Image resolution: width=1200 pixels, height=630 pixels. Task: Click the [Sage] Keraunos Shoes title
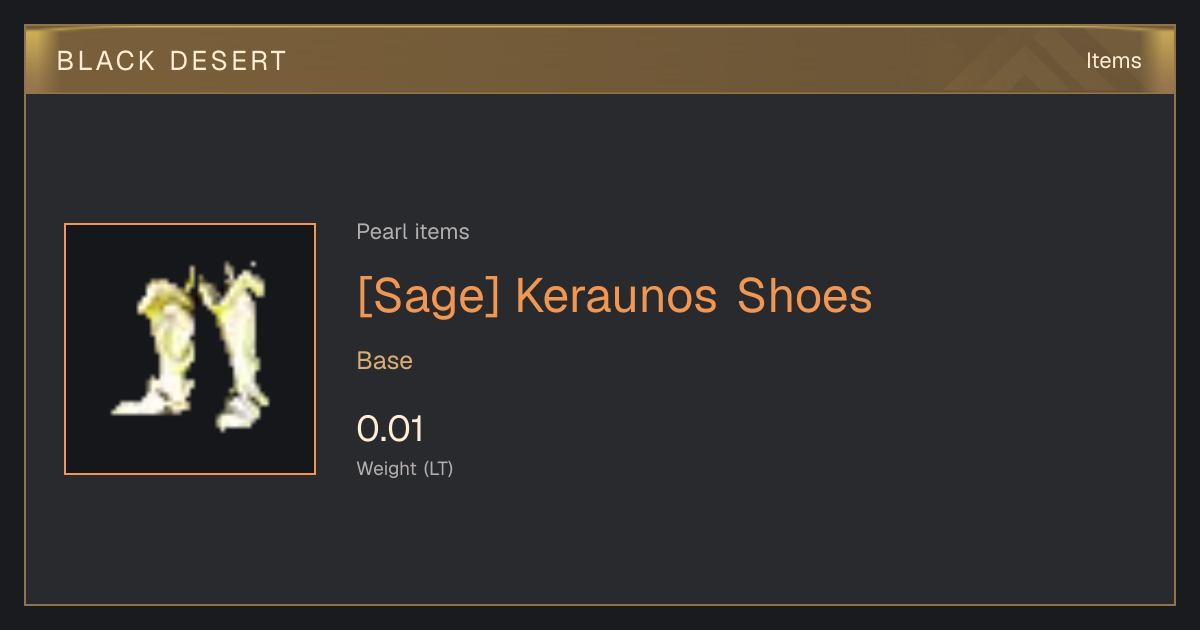pyautogui.click(x=614, y=296)
